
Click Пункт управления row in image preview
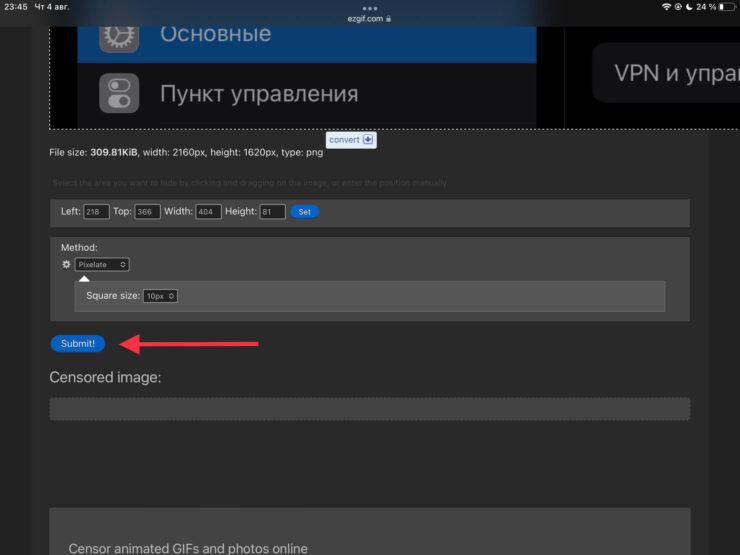(x=307, y=93)
